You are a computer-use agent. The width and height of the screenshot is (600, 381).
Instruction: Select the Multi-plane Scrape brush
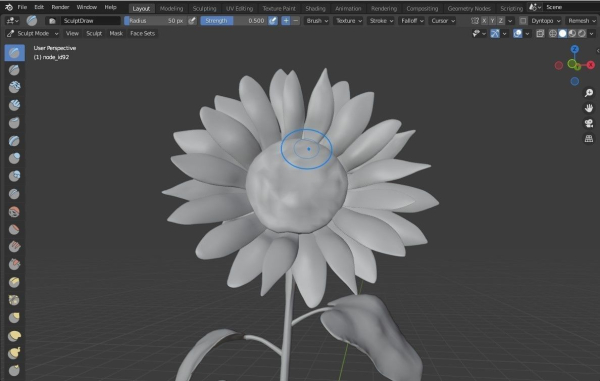[x=15, y=282]
